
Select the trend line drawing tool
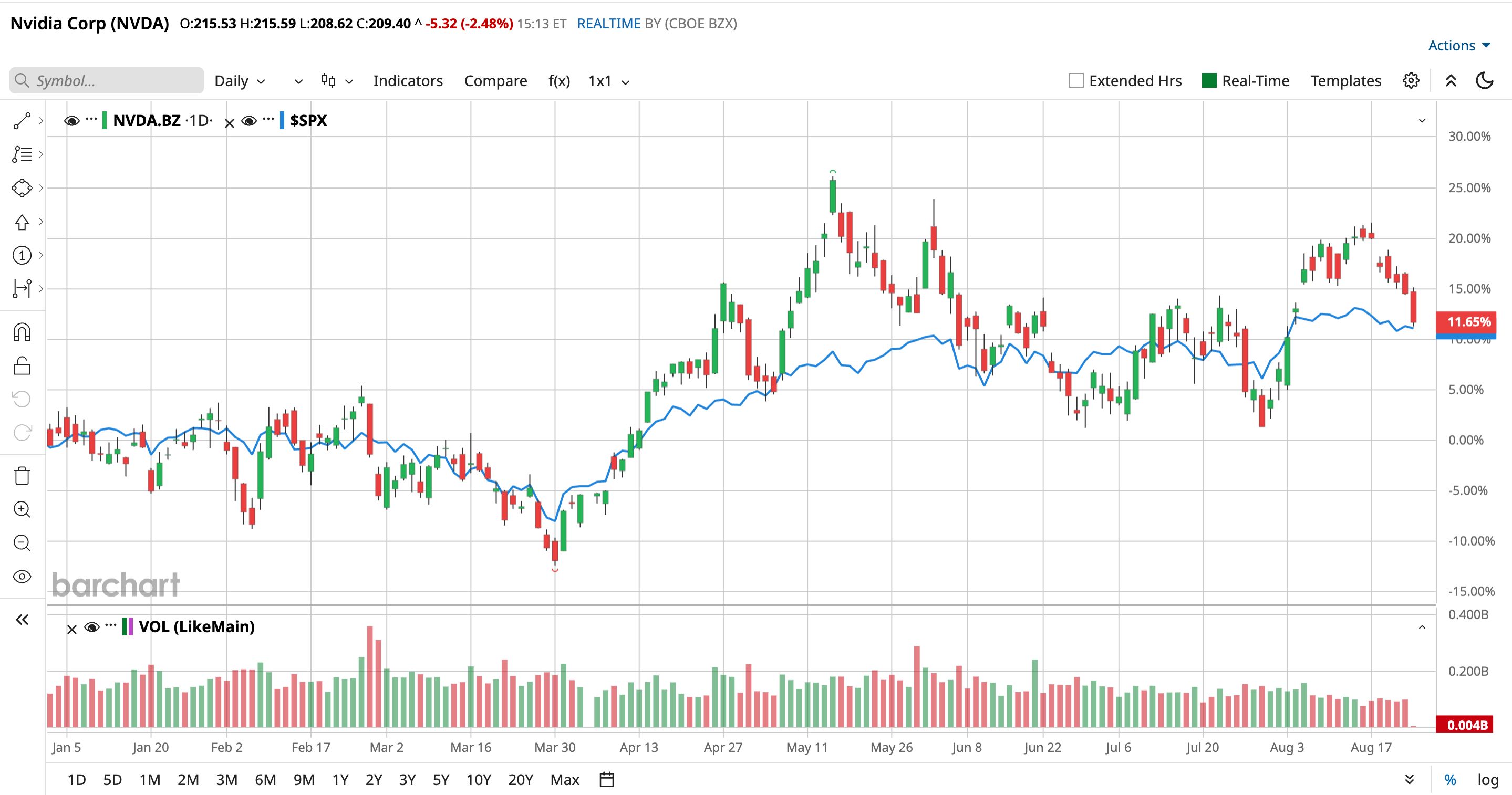pos(22,121)
